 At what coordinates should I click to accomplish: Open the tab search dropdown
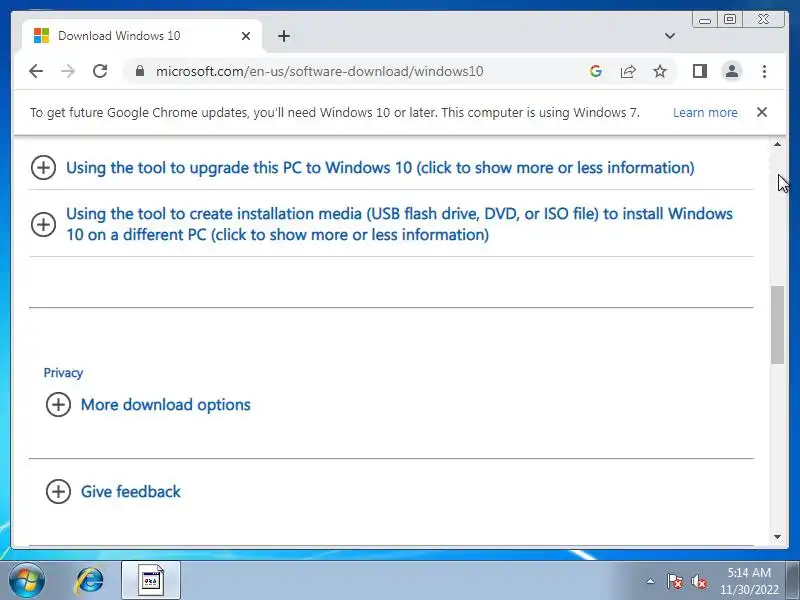pos(670,36)
